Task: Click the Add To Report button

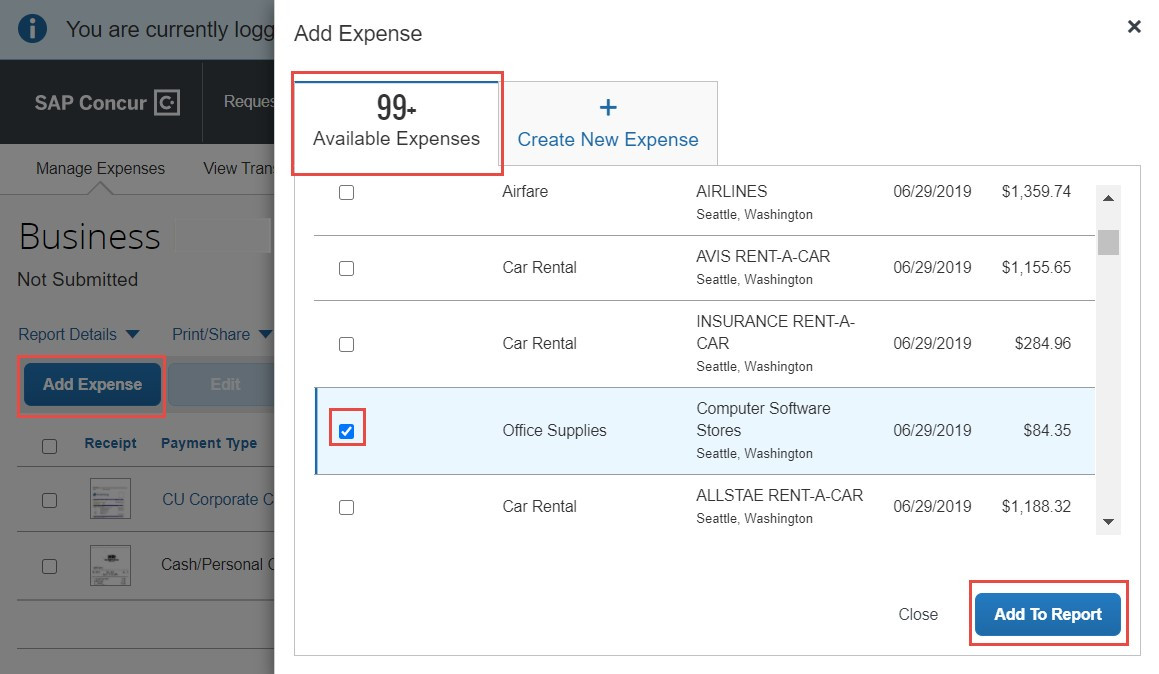Action: point(1048,614)
